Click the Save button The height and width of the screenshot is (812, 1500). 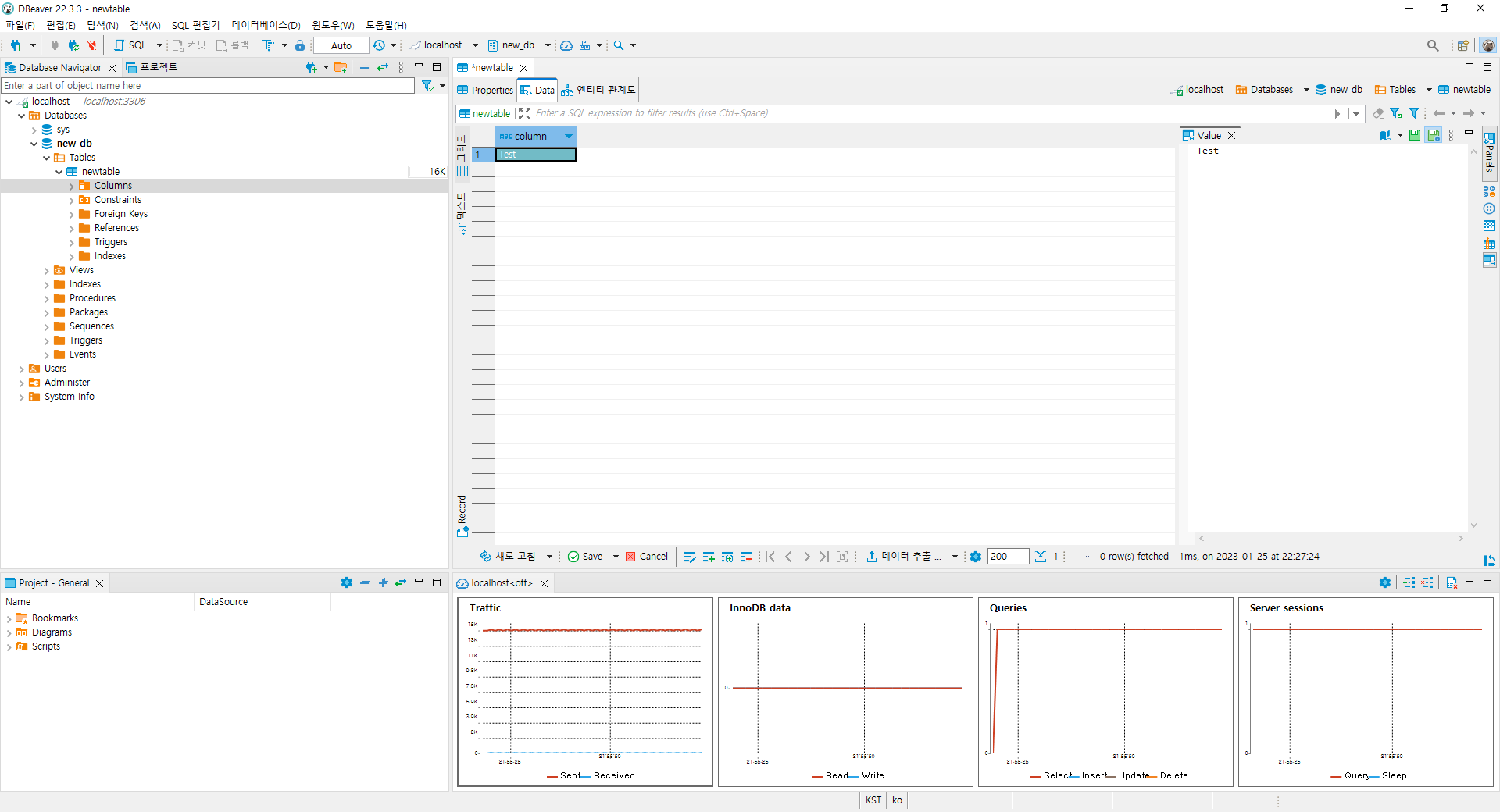tap(585, 557)
